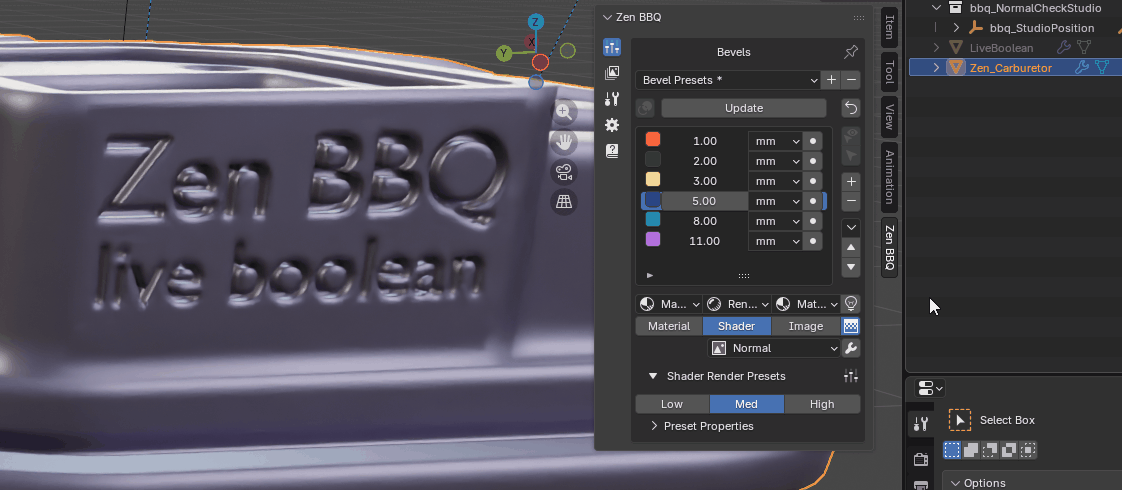Choose the Extend selection mode
The width and height of the screenshot is (1122, 490).
pyautogui.click(x=971, y=450)
